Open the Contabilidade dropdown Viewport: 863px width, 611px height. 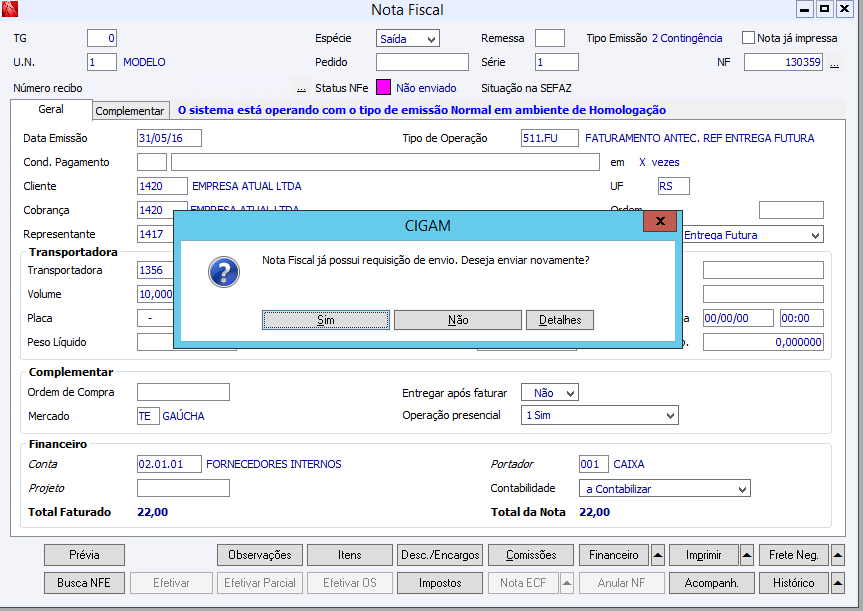[x=664, y=489]
